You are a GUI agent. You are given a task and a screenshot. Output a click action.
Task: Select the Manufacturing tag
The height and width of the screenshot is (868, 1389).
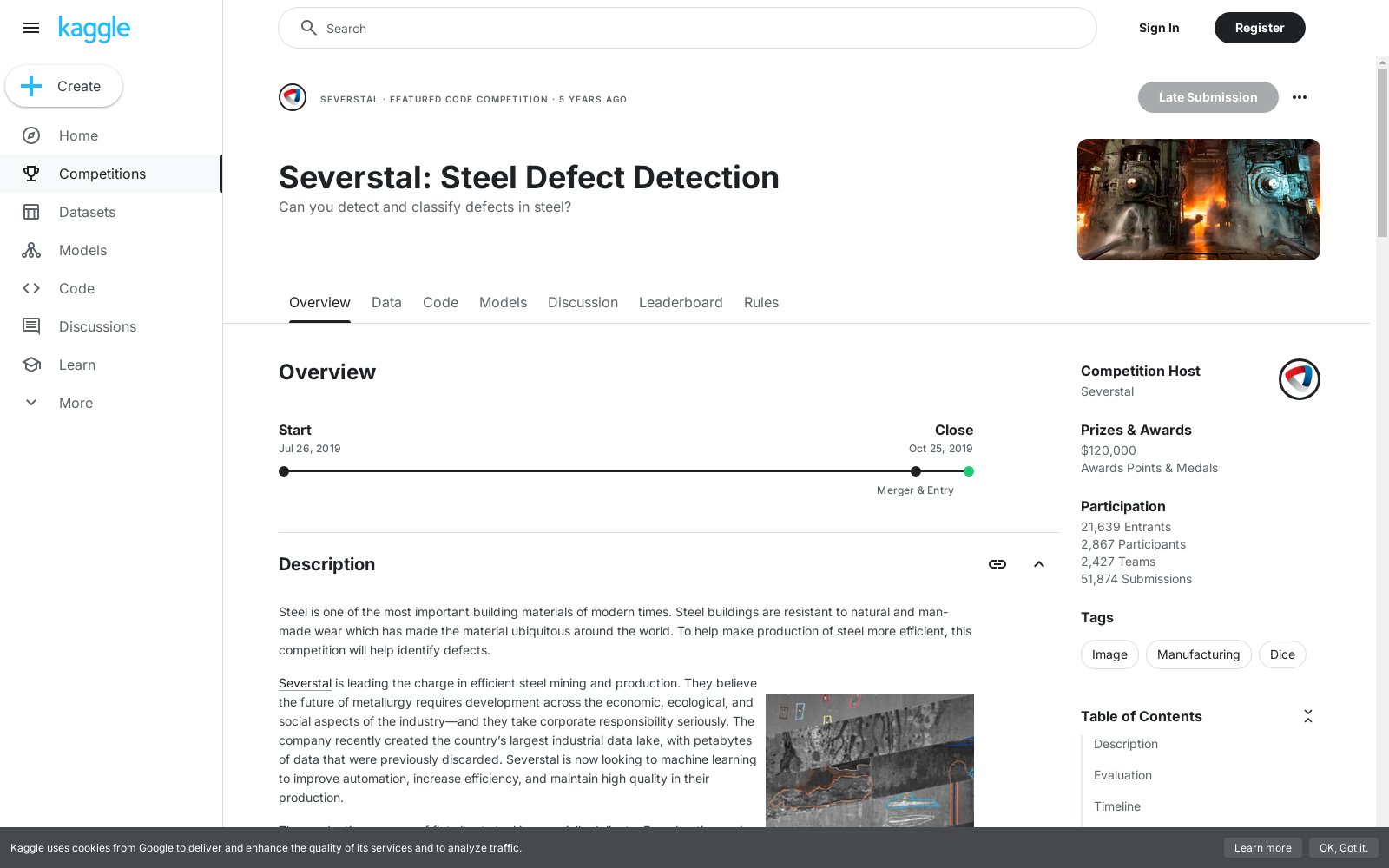[x=1198, y=654]
